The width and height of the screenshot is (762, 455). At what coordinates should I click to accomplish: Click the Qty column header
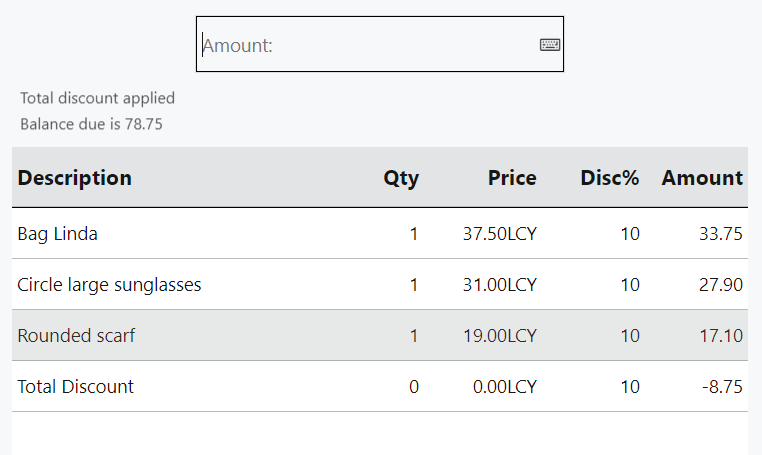coord(401,178)
